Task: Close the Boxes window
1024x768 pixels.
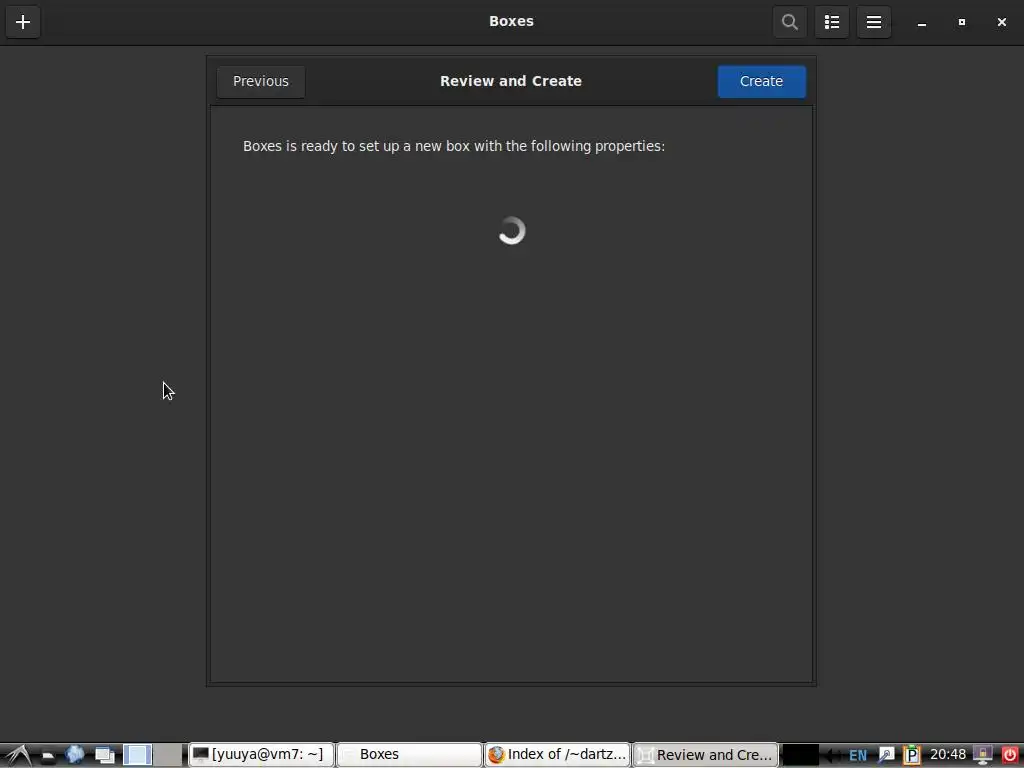Action: tap(1001, 22)
